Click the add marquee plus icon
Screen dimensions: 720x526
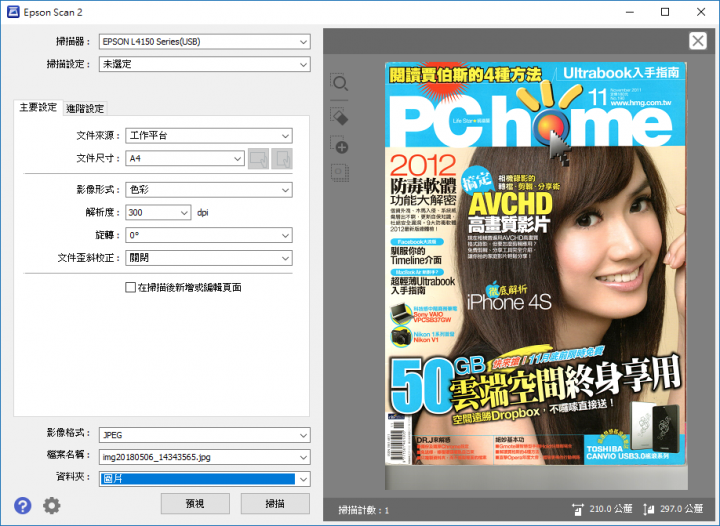tap(340, 145)
